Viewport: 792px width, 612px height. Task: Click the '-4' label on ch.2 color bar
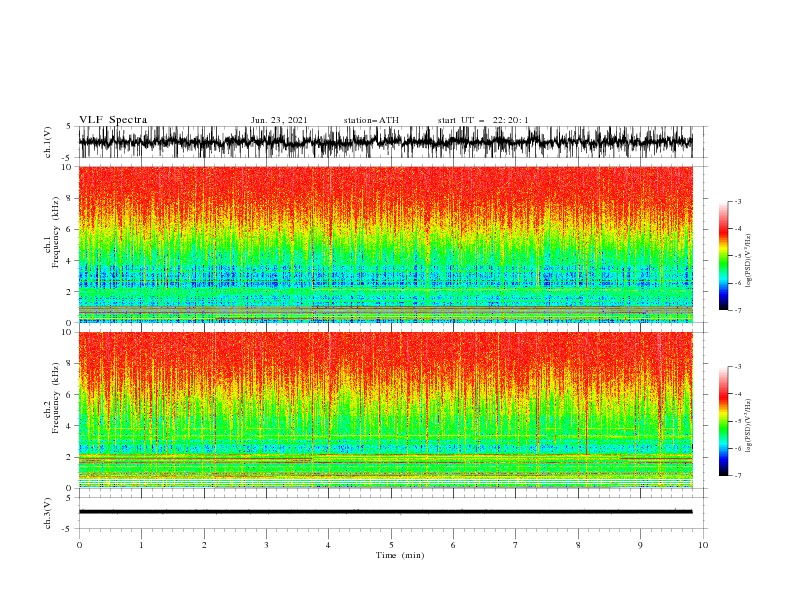(738, 394)
